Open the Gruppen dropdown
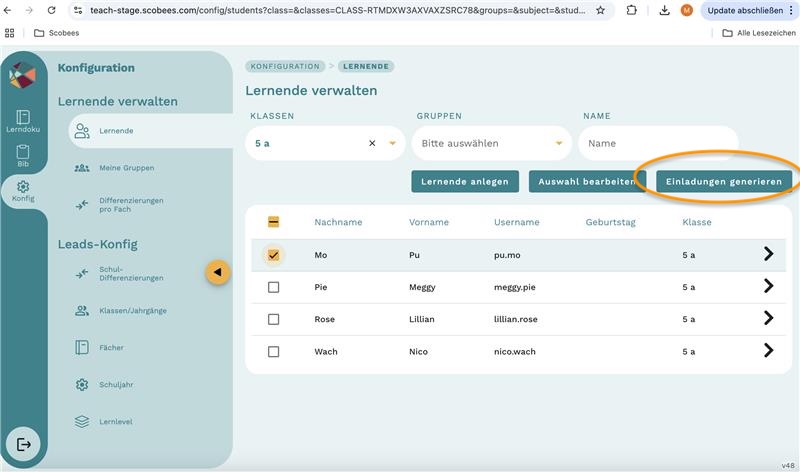The image size is (800, 472). 490,143
